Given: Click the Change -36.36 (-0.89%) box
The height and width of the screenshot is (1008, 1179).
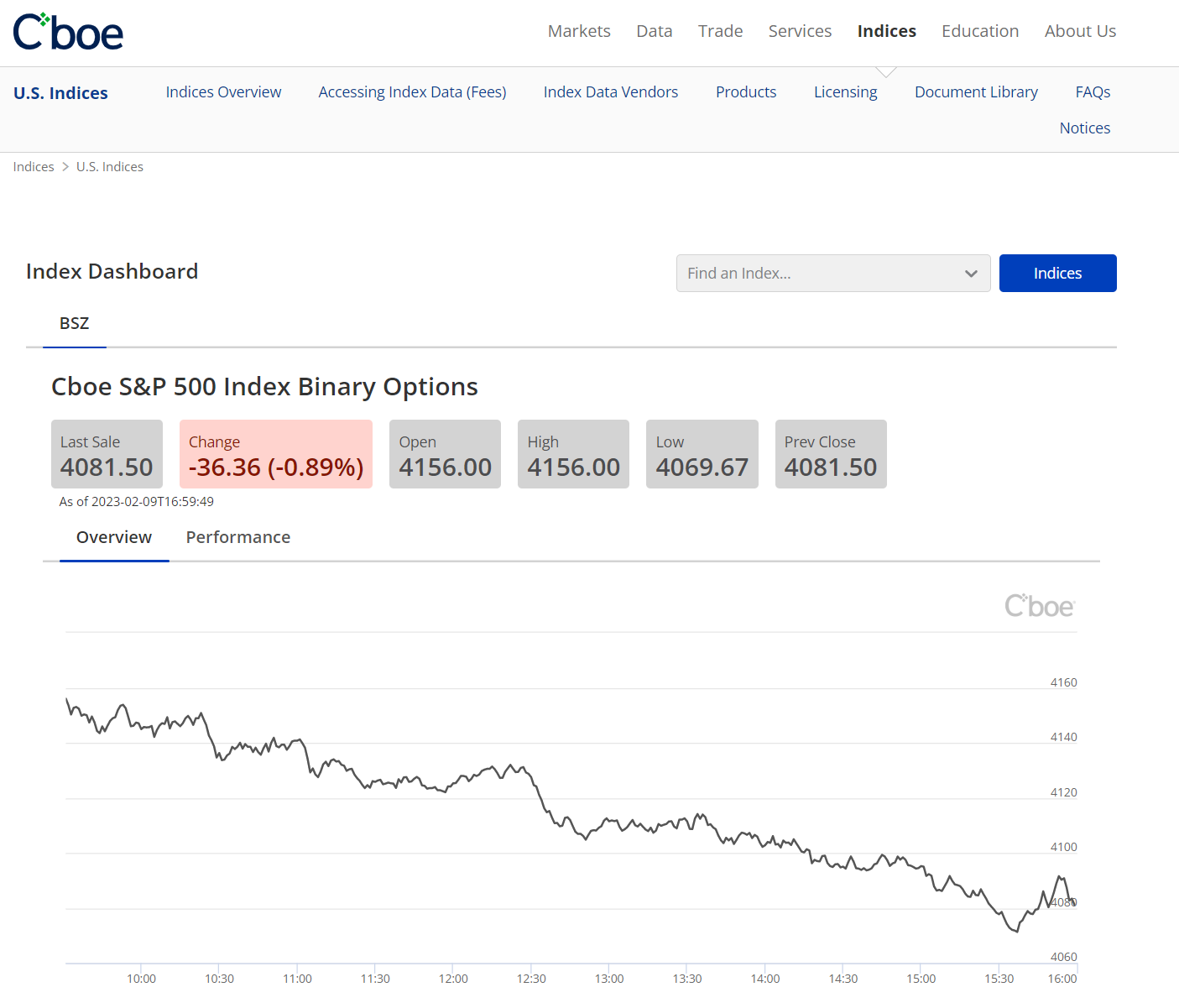Looking at the screenshot, I should [x=276, y=454].
